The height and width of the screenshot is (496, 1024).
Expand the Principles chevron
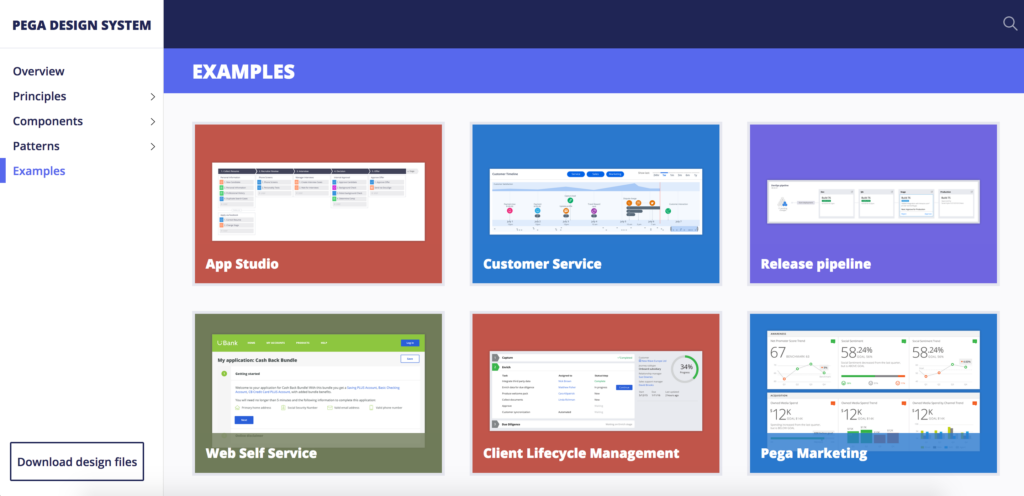(x=153, y=97)
